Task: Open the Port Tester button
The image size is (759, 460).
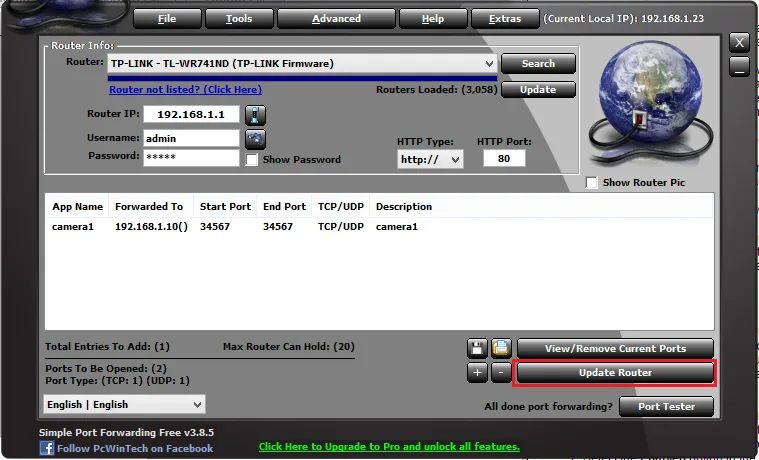Action: (667, 406)
